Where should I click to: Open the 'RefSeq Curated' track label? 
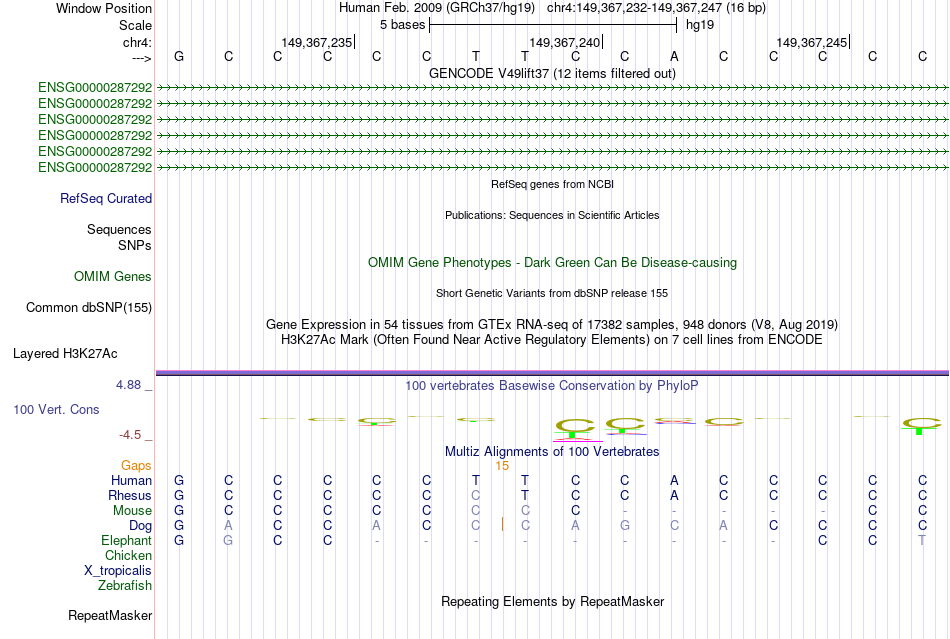point(106,199)
